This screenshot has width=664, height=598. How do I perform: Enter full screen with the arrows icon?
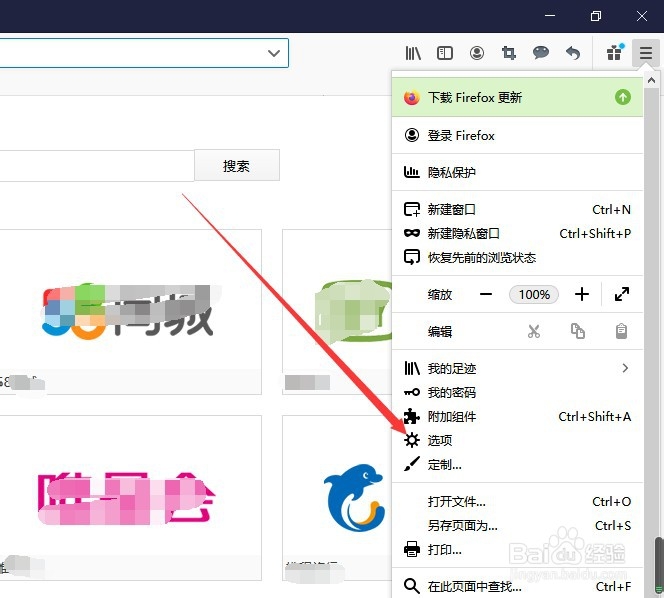click(x=622, y=294)
